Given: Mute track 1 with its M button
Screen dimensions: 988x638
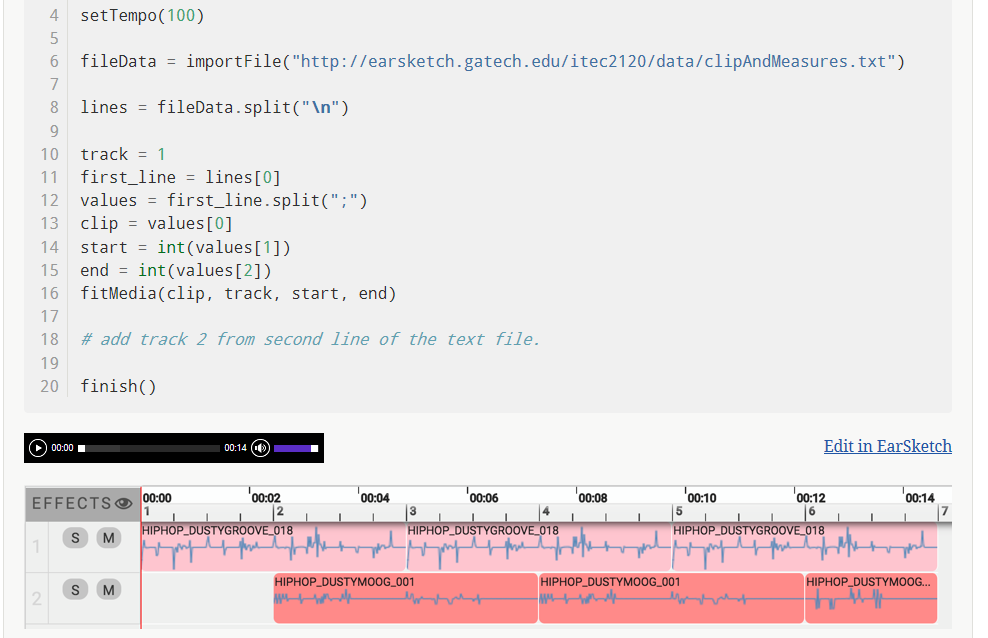Looking at the screenshot, I should pos(108,537).
